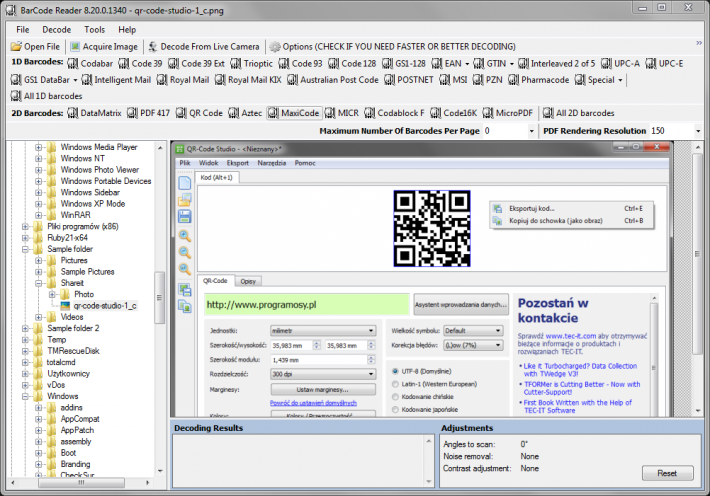The width and height of the screenshot is (710, 496).
Task: Click the folder tree horizontal scrollbar
Action: point(82,482)
